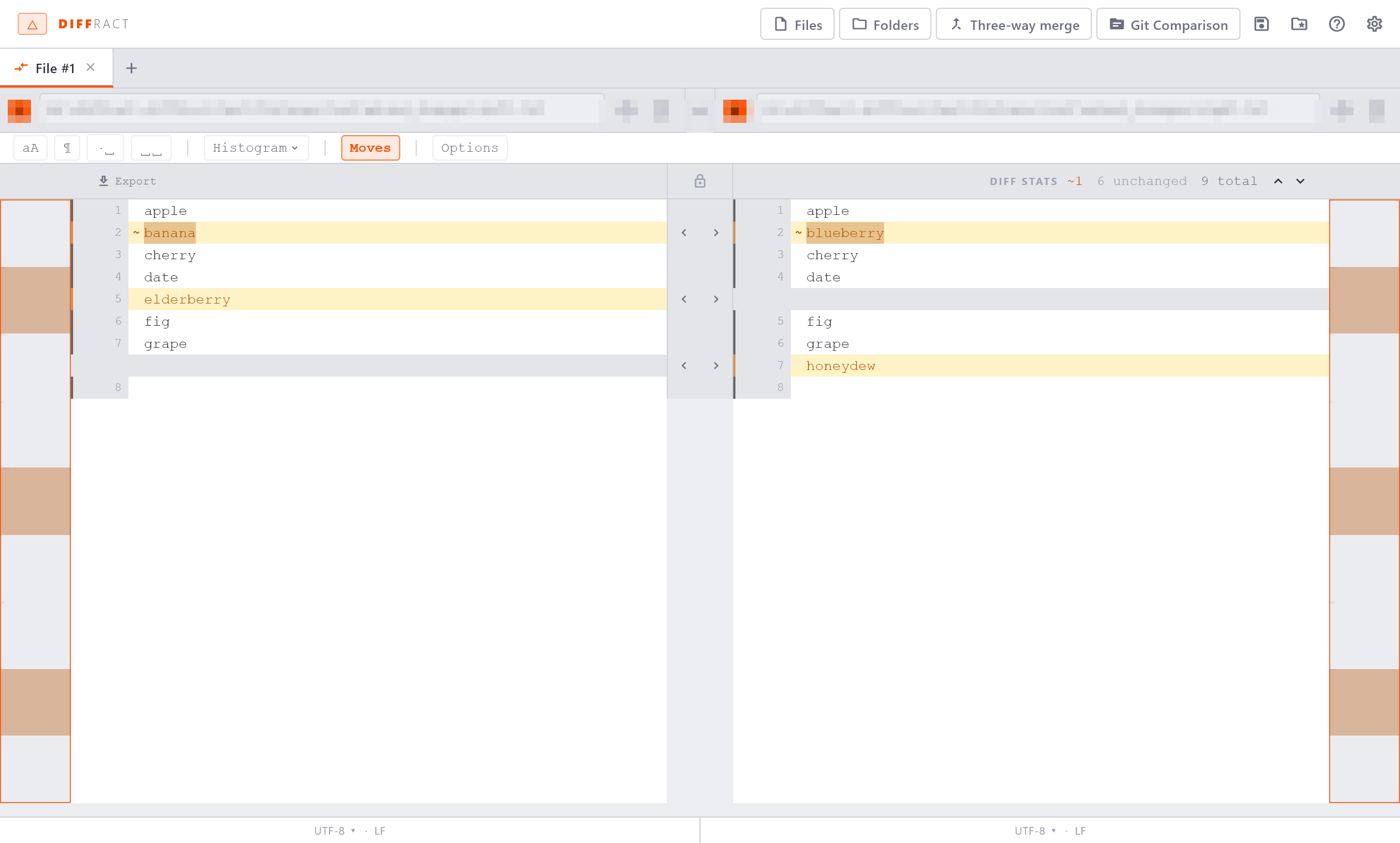Click the right overview minimap strip
This screenshot has height=843, width=1400.
pyautogui.click(x=1364, y=501)
